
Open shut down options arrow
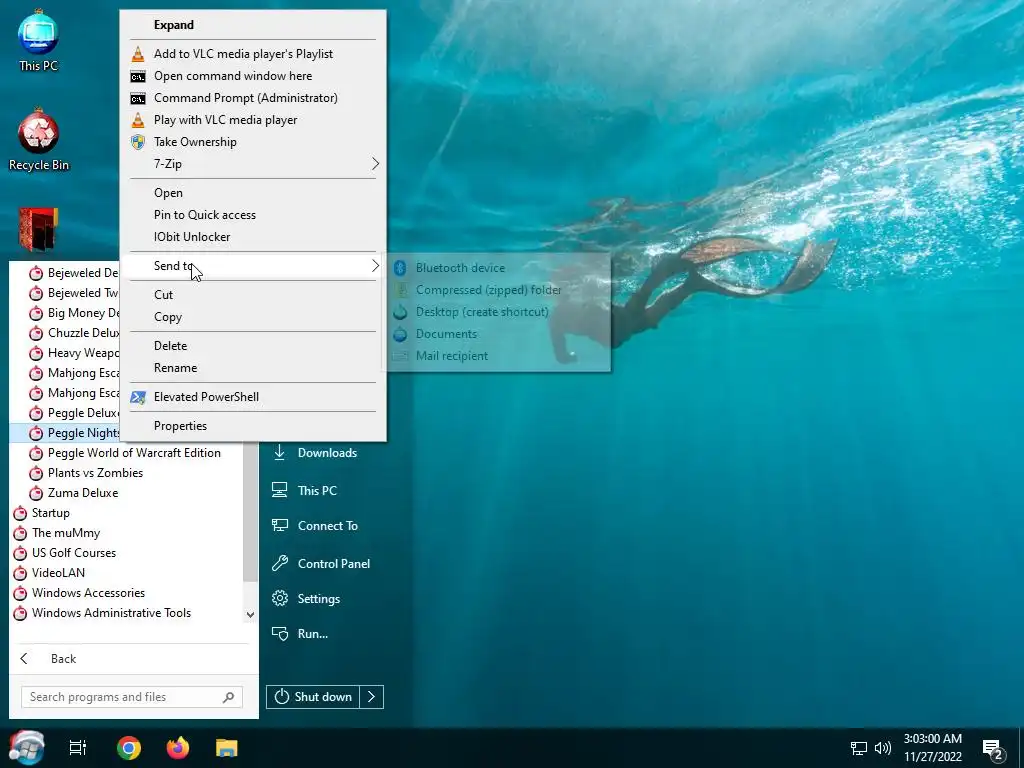point(372,697)
